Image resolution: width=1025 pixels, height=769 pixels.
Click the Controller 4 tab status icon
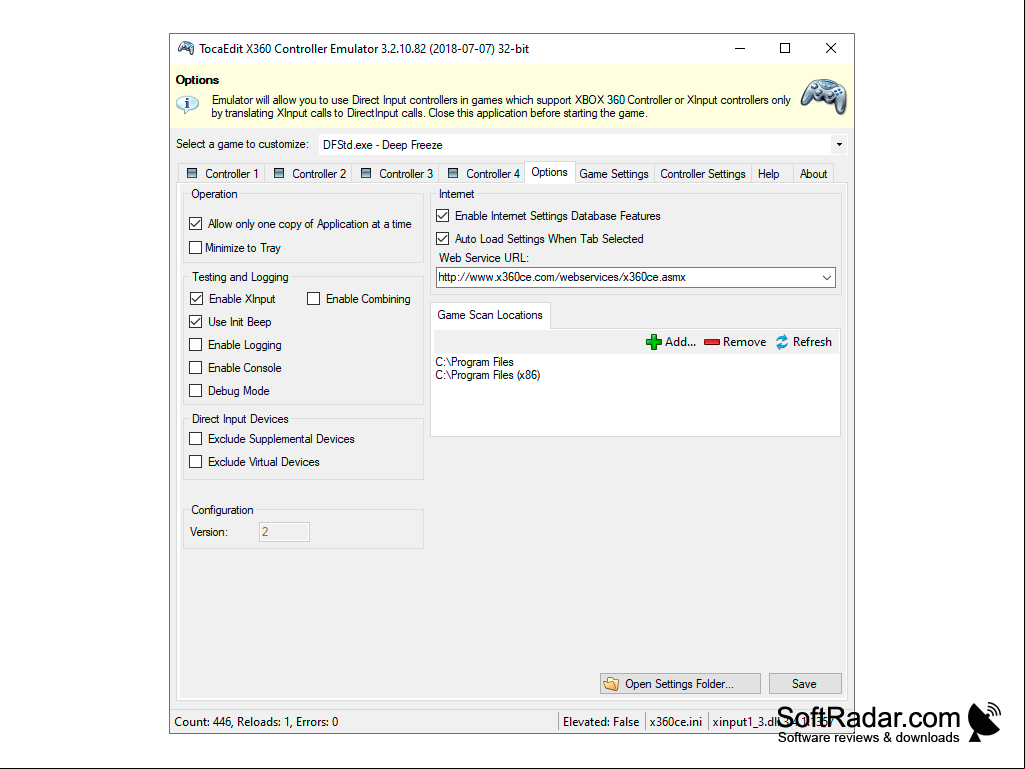point(453,173)
